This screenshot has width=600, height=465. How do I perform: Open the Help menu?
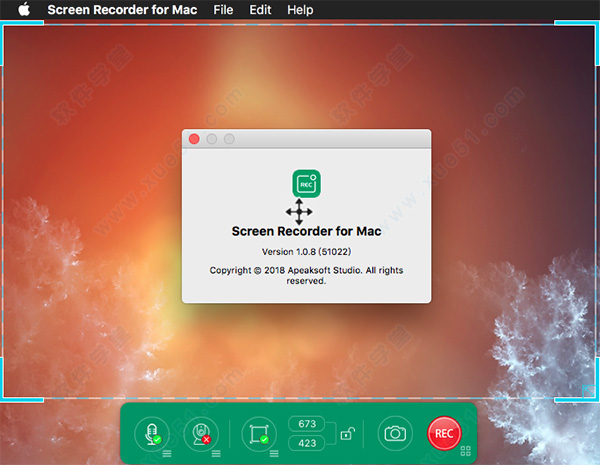click(300, 10)
